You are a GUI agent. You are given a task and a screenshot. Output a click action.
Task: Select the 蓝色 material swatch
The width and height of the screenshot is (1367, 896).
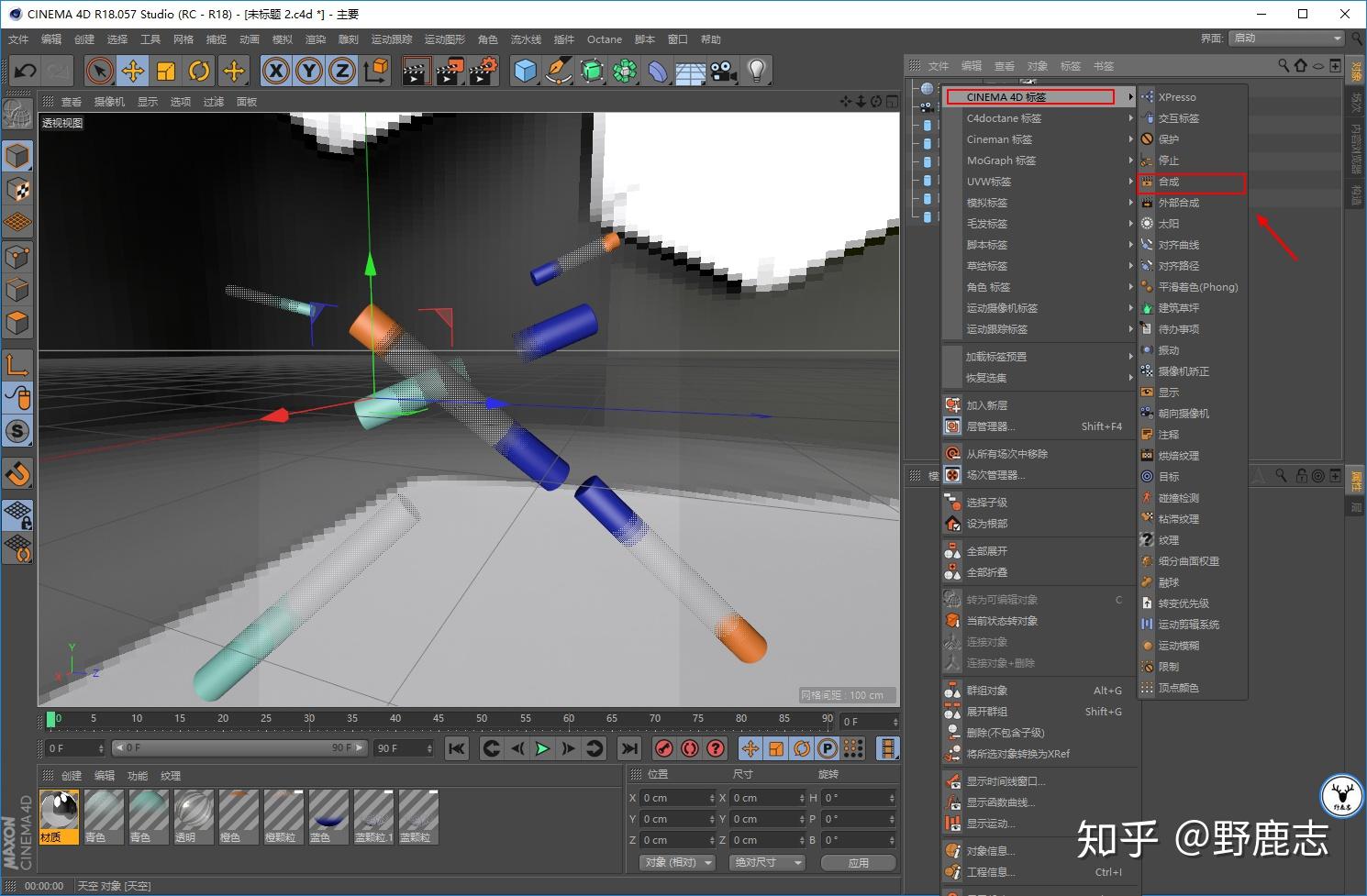coord(328,816)
